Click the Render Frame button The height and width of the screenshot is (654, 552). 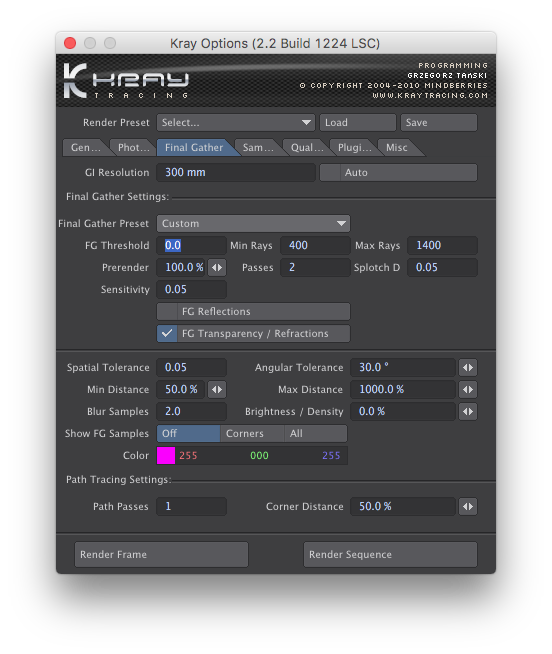point(161,555)
